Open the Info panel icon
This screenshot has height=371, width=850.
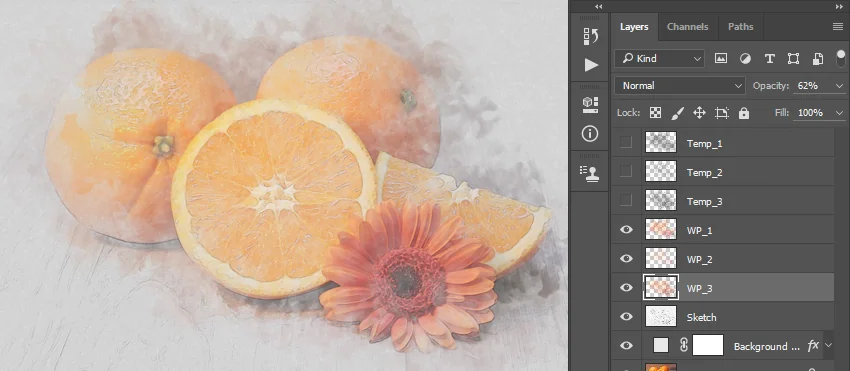(x=590, y=133)
